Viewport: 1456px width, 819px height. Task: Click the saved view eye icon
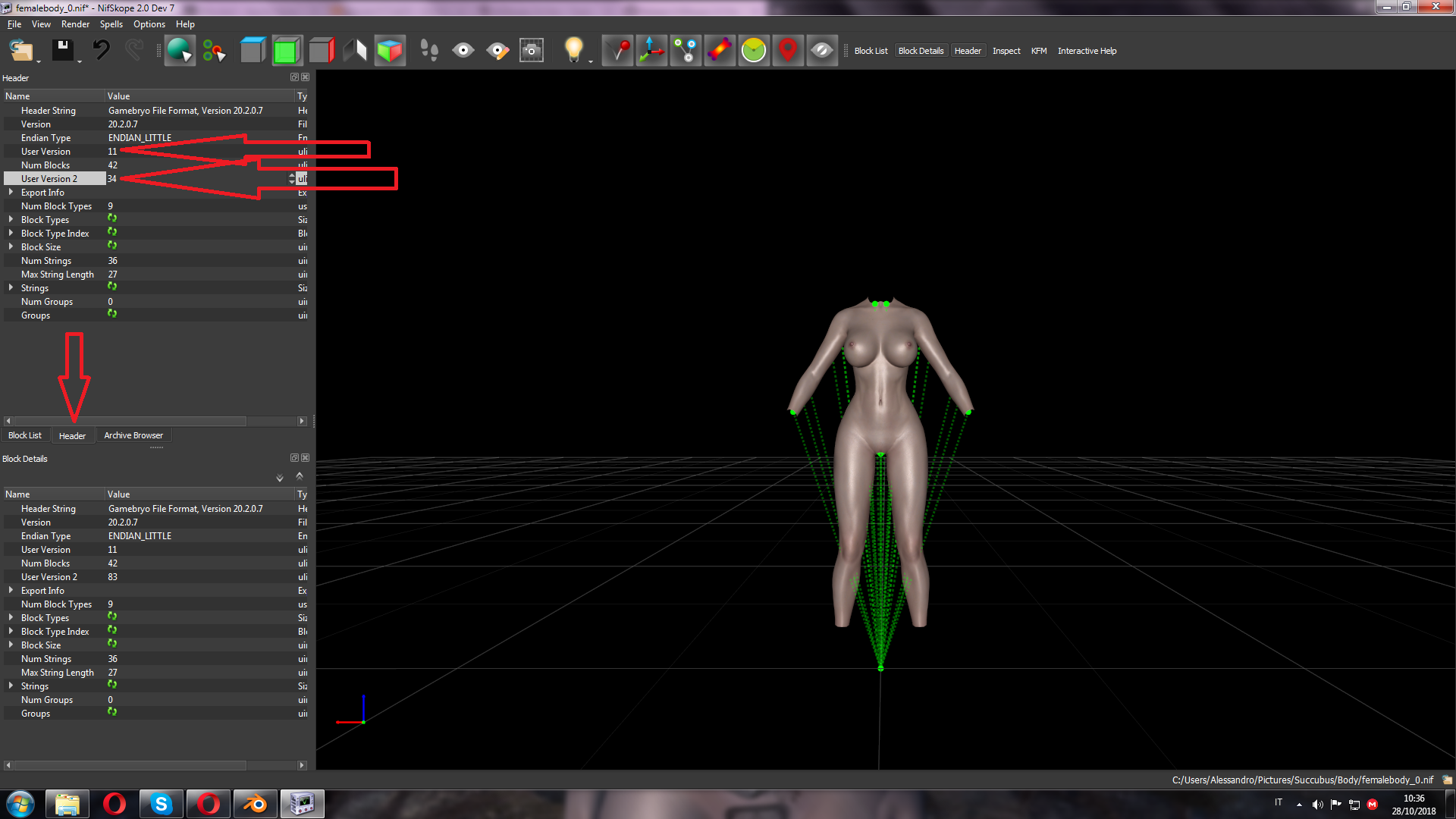(x=463, y=51)
